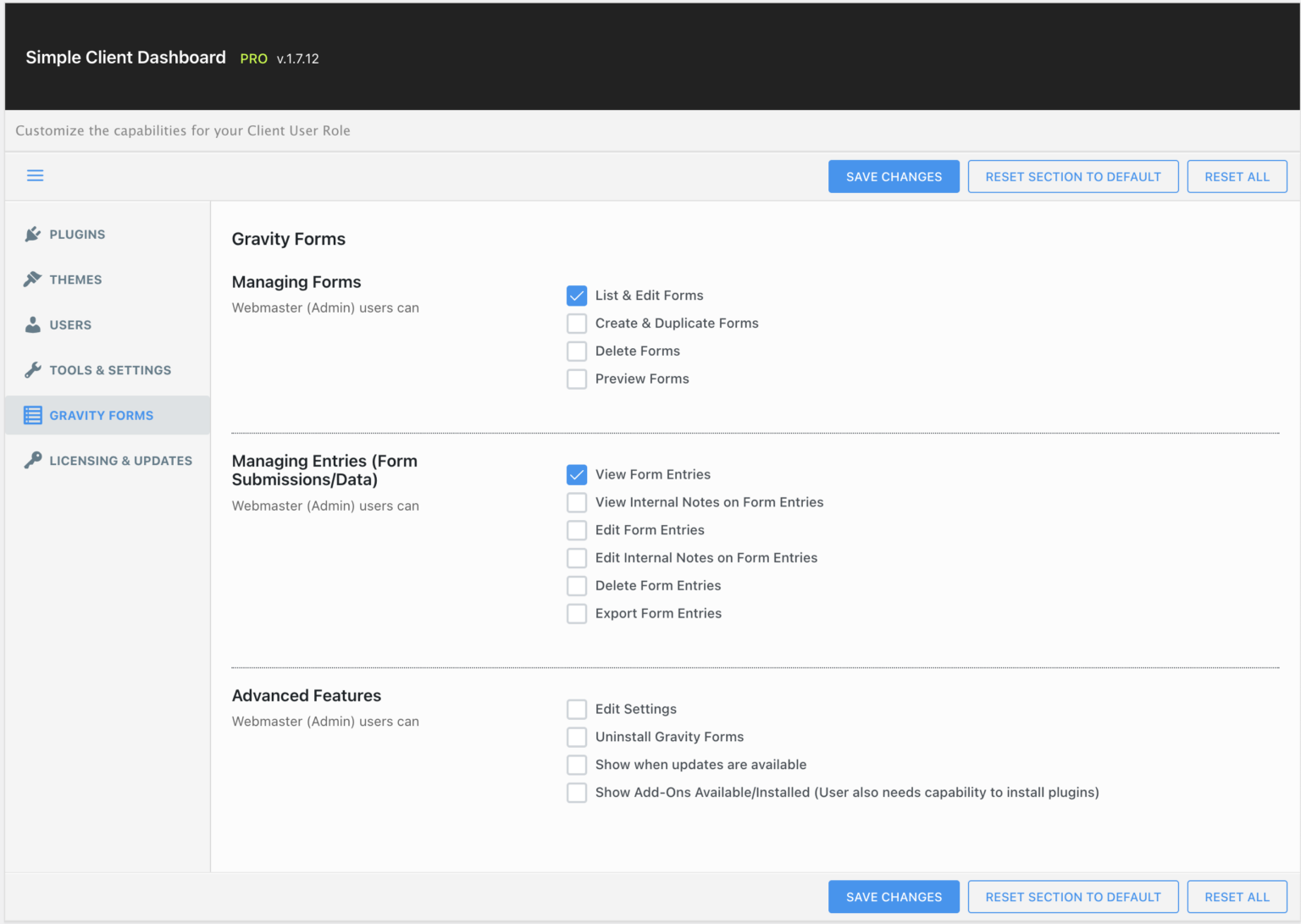Click the Themes paintbrush icon
This screenshot has height=924, width=1301.
point(32,279)
